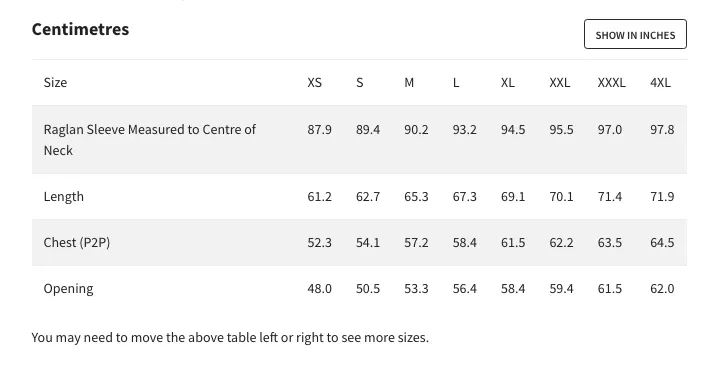
Task: Click the 87.9 raglan sleeve value
Action: coord(319,130)
